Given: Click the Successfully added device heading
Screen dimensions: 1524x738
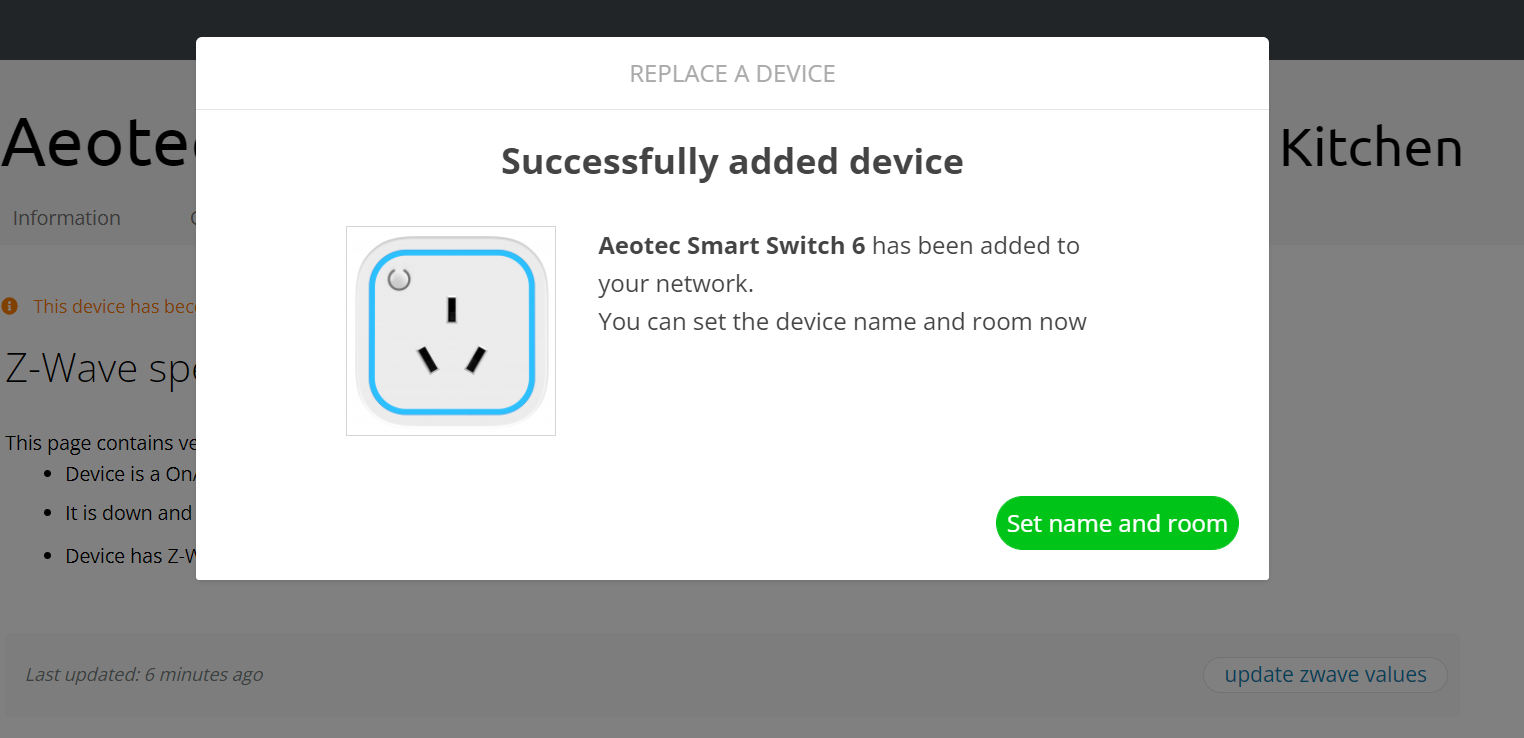Looking at the screenshot, I should point(732,162).
